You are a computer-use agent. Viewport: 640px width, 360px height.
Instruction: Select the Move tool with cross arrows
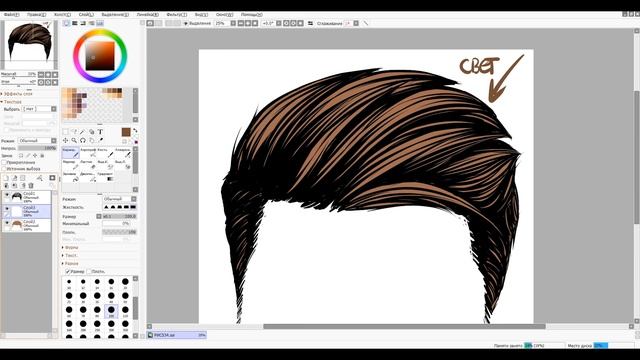coord(66,140)
